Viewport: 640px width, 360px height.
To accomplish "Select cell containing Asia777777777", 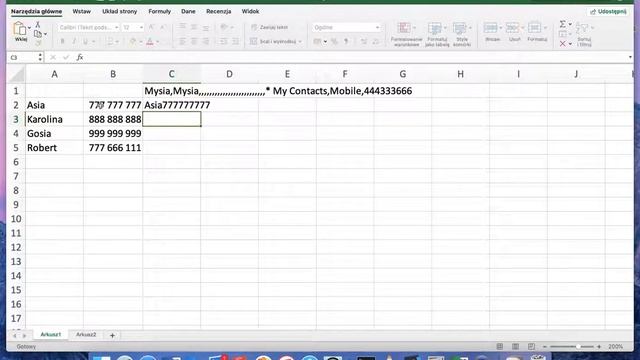I will tap(171, 105).
